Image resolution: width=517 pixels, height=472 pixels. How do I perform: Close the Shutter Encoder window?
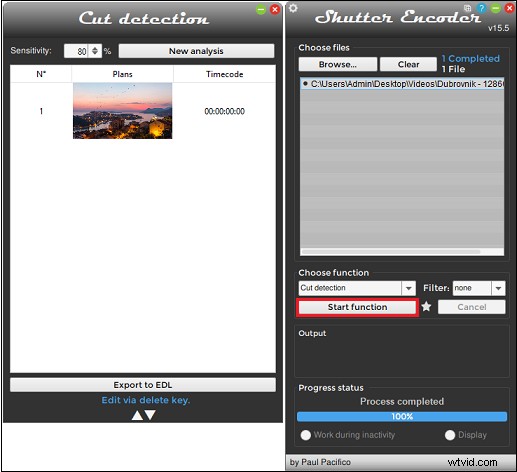point(509,8)
